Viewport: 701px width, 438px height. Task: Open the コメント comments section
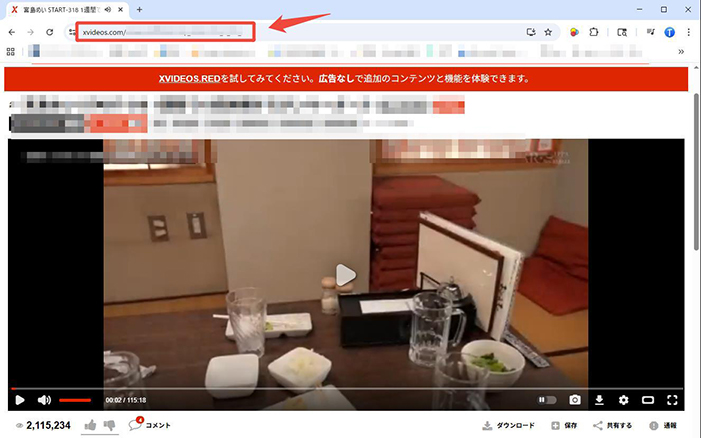pos(150,425)
